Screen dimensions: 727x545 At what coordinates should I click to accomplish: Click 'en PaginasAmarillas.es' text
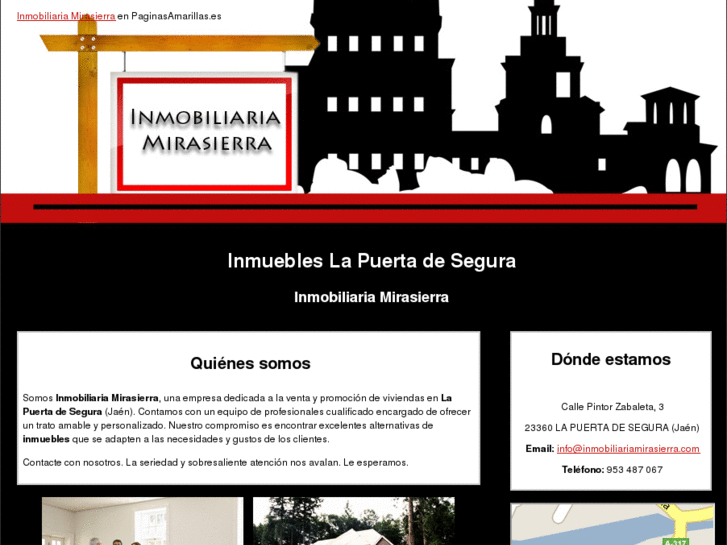tap(169, 16)
